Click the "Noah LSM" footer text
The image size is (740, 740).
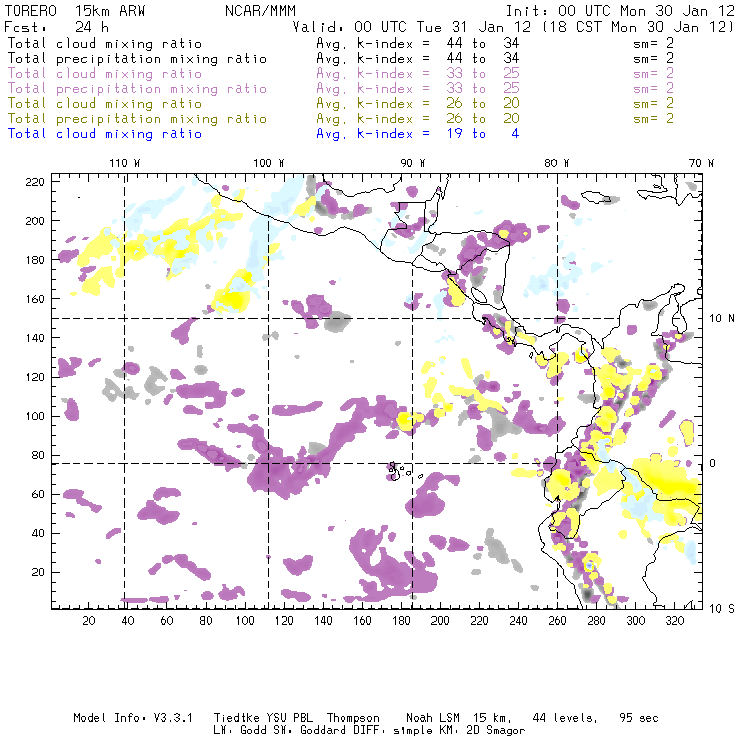coord(433,718)
